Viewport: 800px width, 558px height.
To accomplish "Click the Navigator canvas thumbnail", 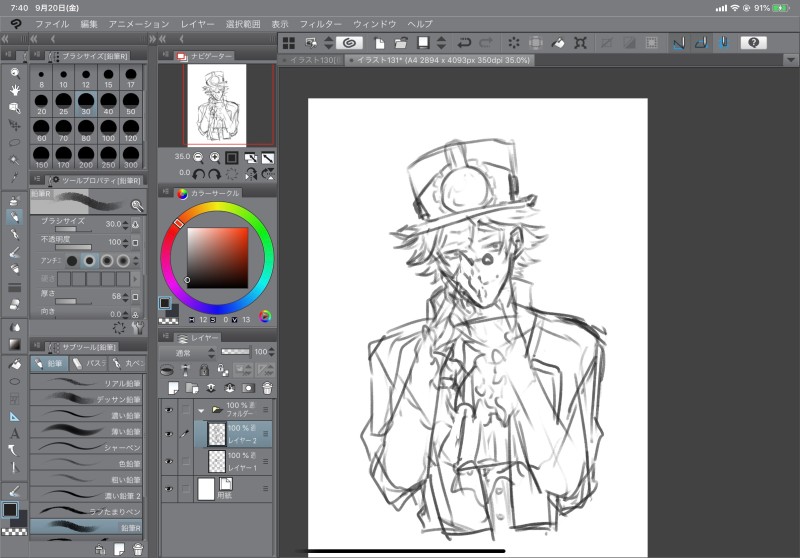I will [x=217, y=105].
